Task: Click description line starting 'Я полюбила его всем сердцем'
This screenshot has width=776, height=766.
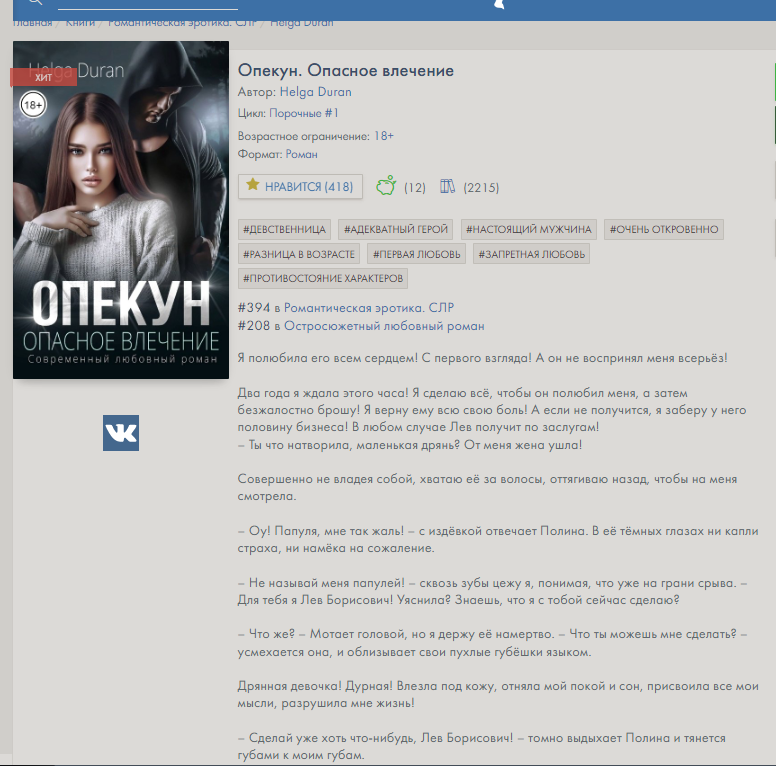Action: [x=483, y=358]
